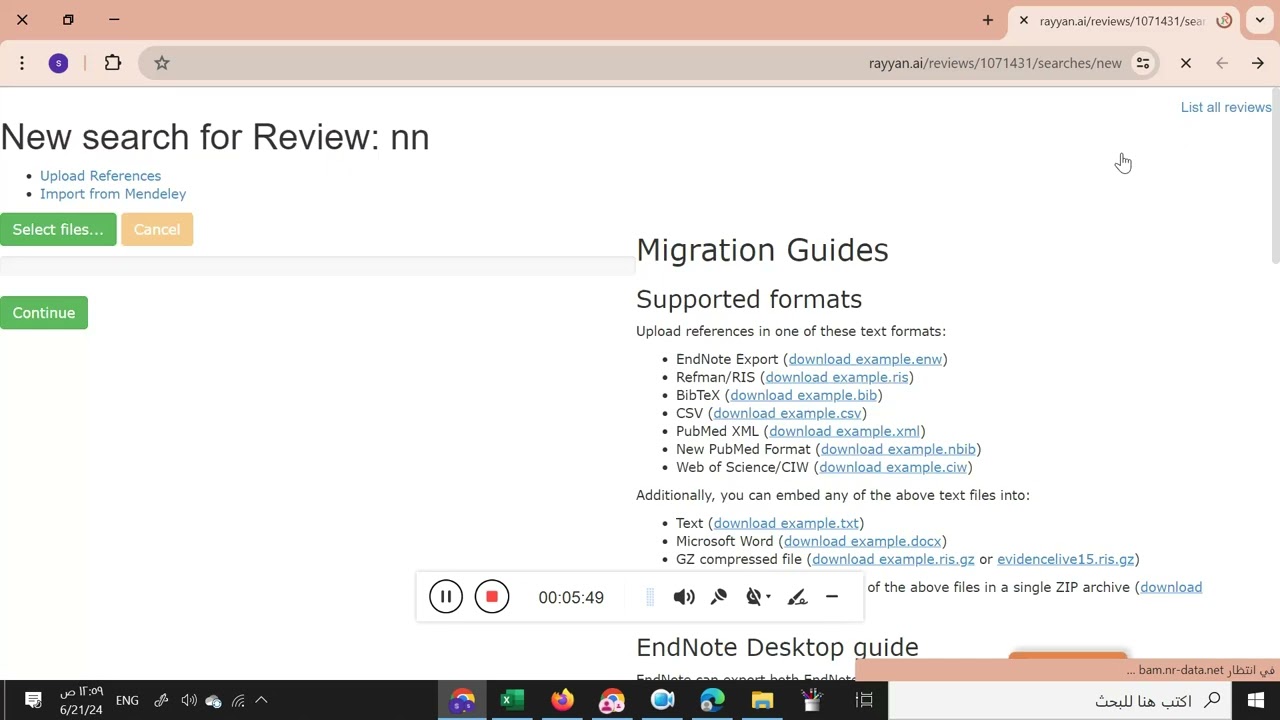Minimize the recorder toolbar
Viewport: 1280px width, 720px height.
[832, 597]
